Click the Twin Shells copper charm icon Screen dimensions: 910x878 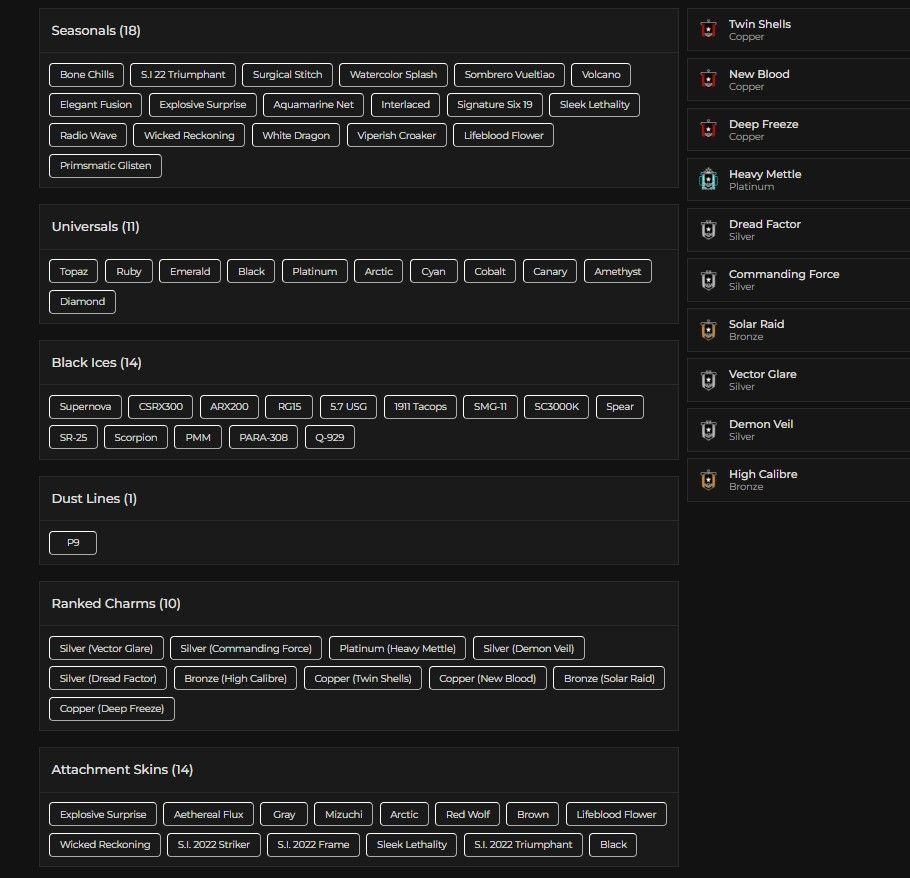click(708, 29)
